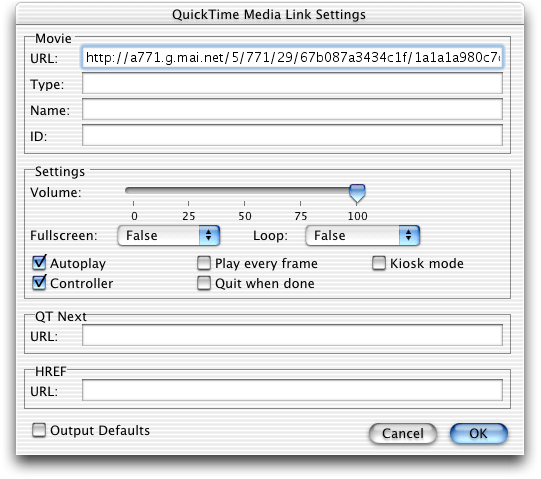The image size is (541, 479).
Task: Confirm settings with the OK button
Action: [x=479, y=433]
